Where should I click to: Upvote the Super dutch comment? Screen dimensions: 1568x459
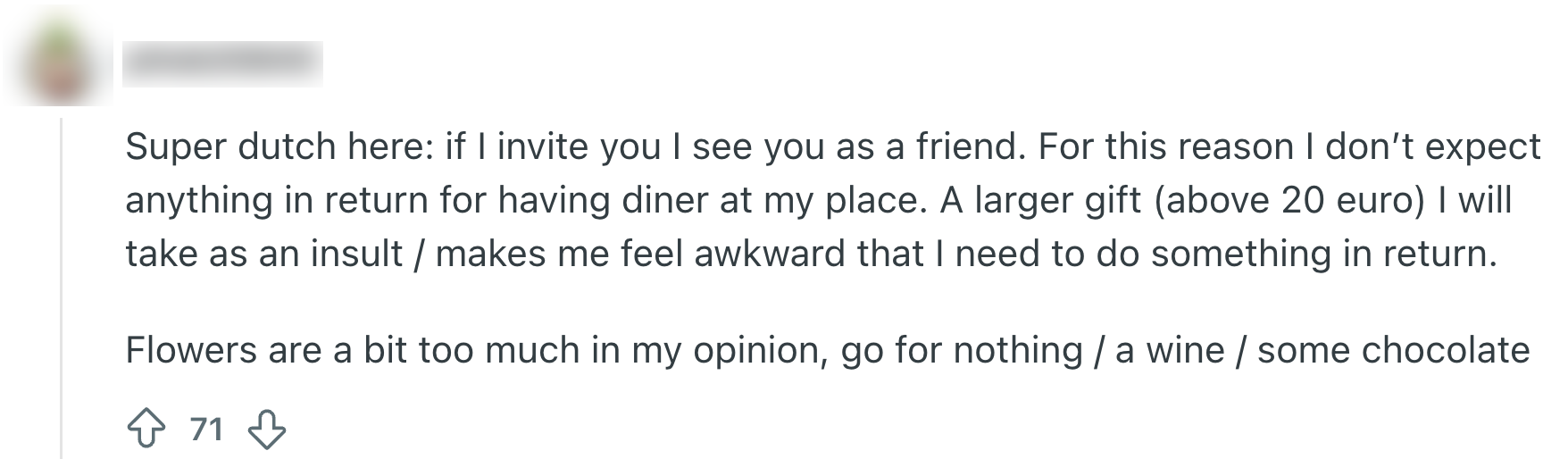(x=146, y=430)
